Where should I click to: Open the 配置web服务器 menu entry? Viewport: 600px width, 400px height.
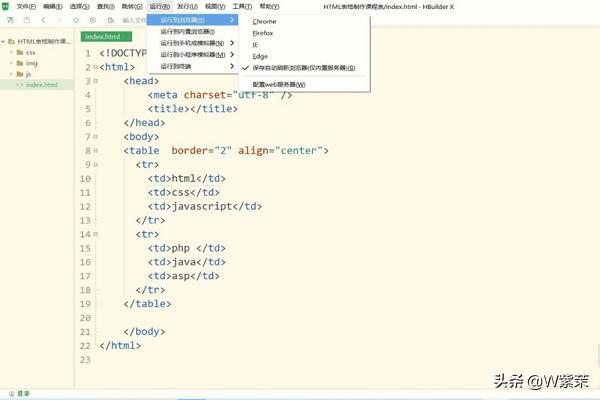[x=279, y=84]
